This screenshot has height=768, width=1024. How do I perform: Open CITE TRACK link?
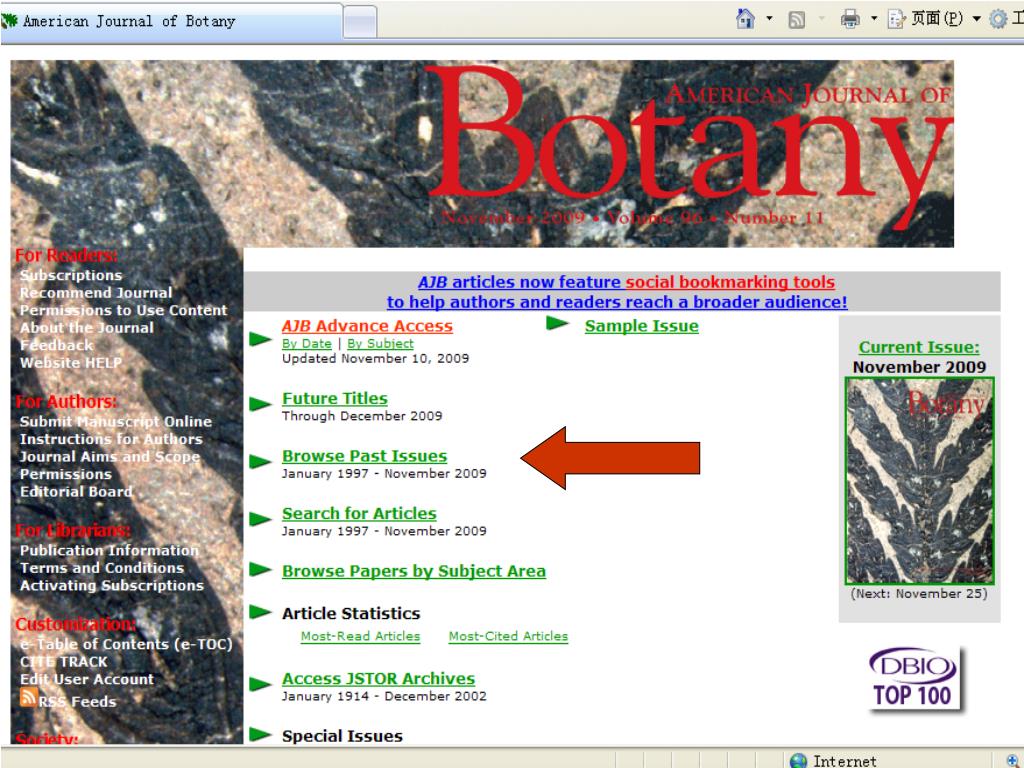pyautogui.click(x=63, y=662)
